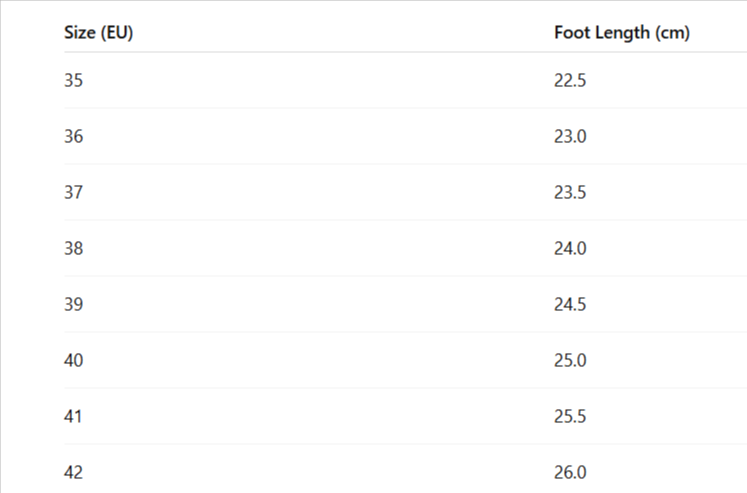Select the size 41 cell
Viewport: 747px width, 493px height.
click(x=74, y=416)
